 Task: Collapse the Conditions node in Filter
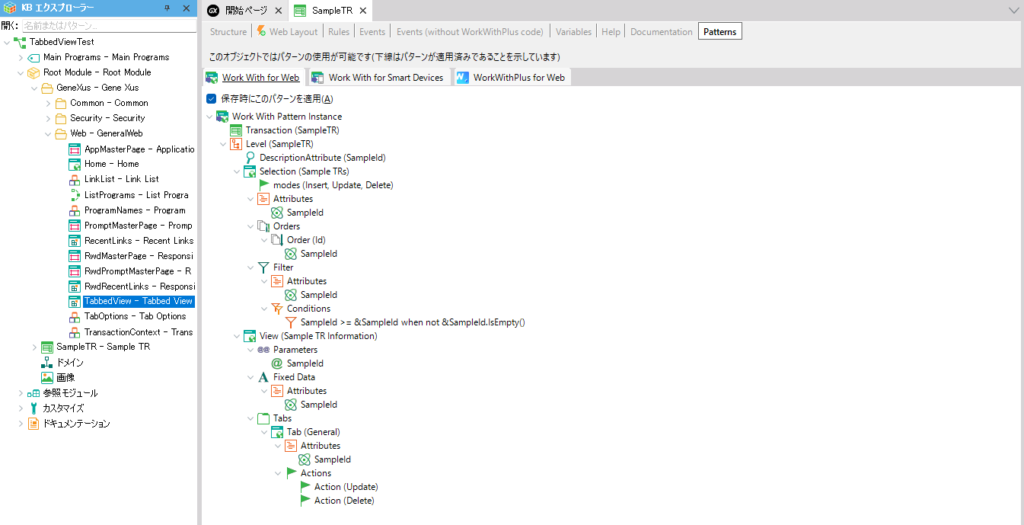coord(263,309)
